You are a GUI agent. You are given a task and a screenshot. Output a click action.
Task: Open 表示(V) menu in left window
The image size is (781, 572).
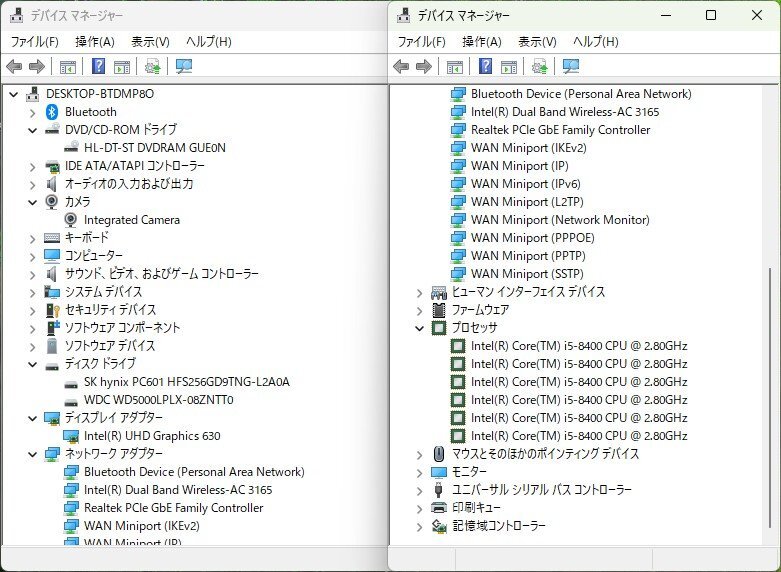click(150, 41)
